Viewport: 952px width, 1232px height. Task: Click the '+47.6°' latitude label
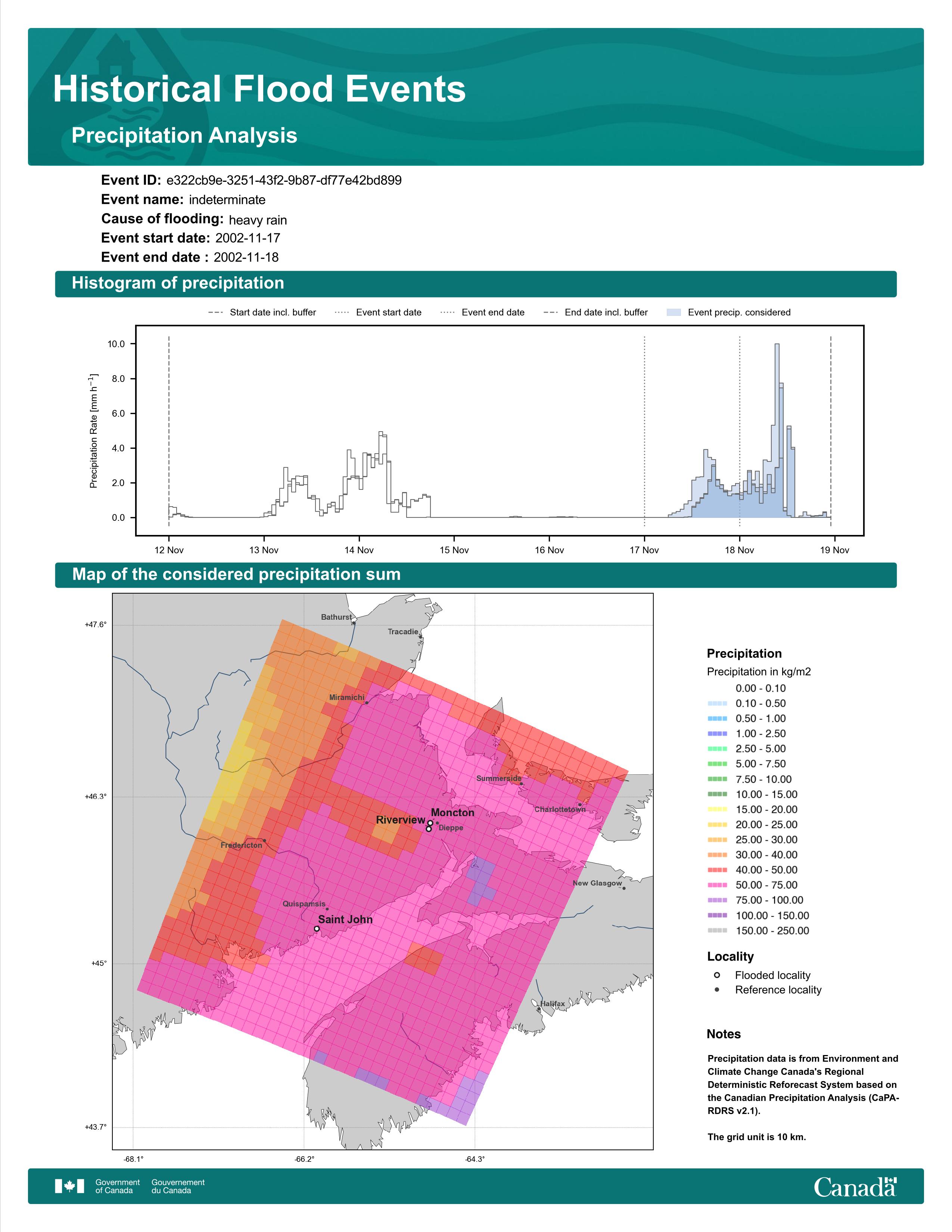click(x=95, y=625)
